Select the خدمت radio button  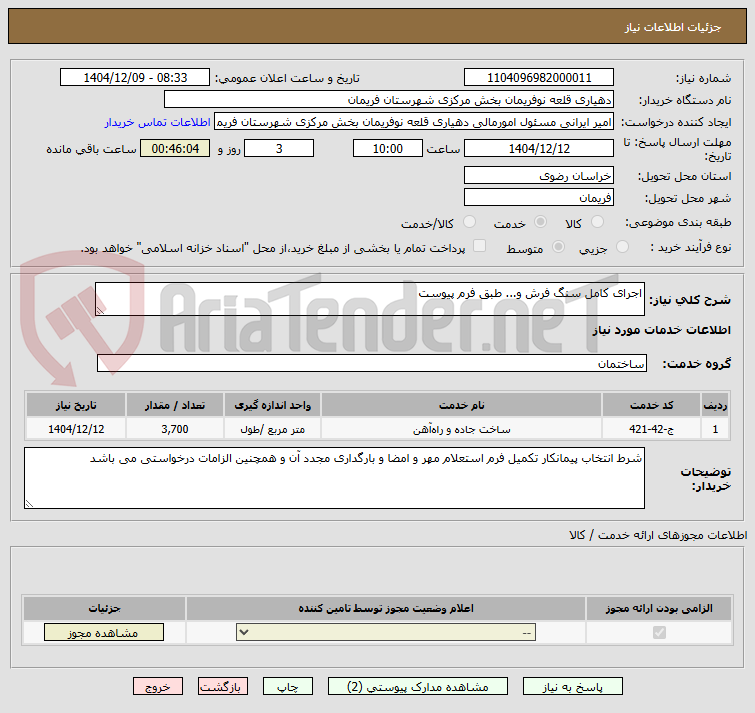tap(540, 222)
